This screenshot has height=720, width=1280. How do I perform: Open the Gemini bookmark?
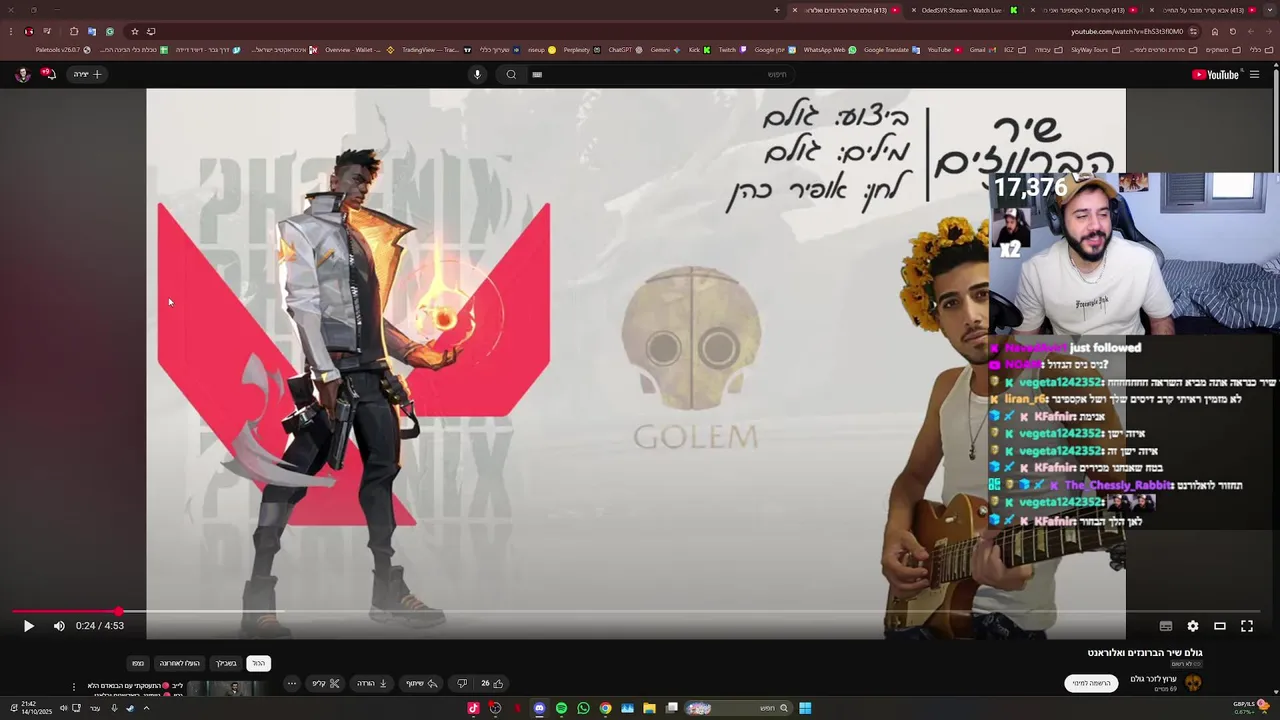click(x=665, y=49)
